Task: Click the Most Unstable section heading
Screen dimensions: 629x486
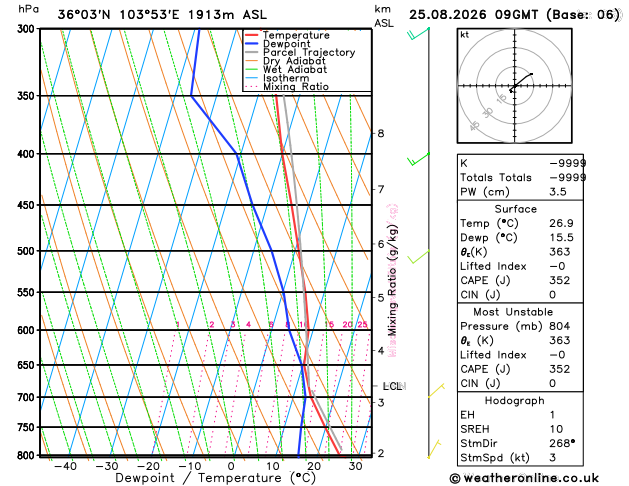Action: 513,312
